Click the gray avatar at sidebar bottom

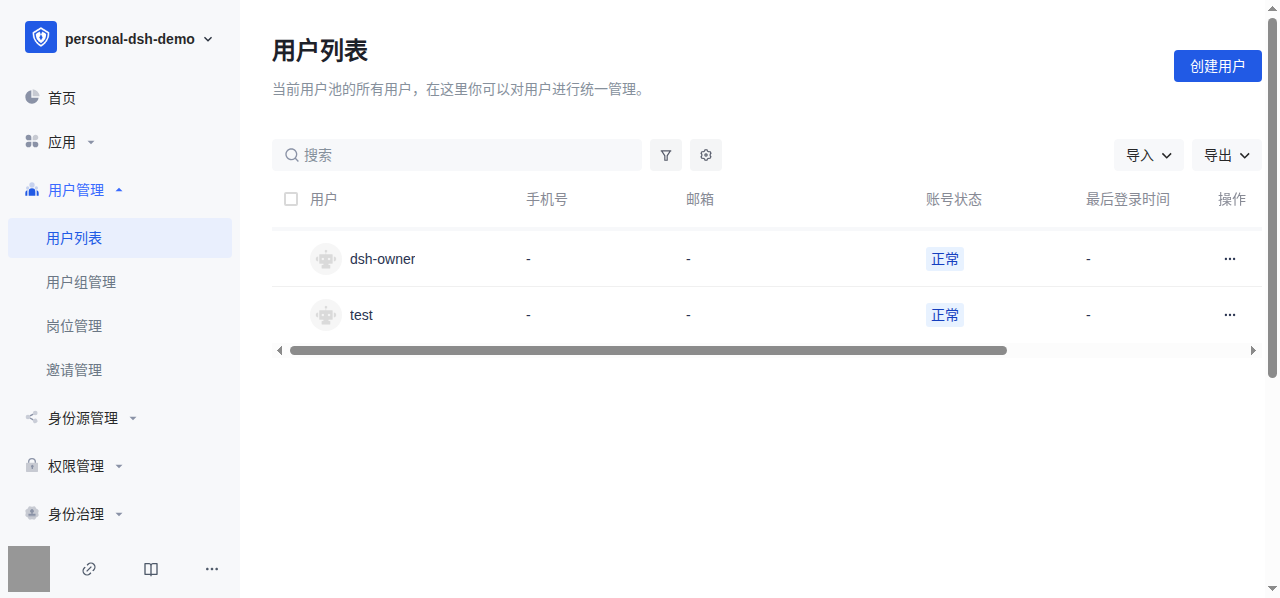coord(29,569)
